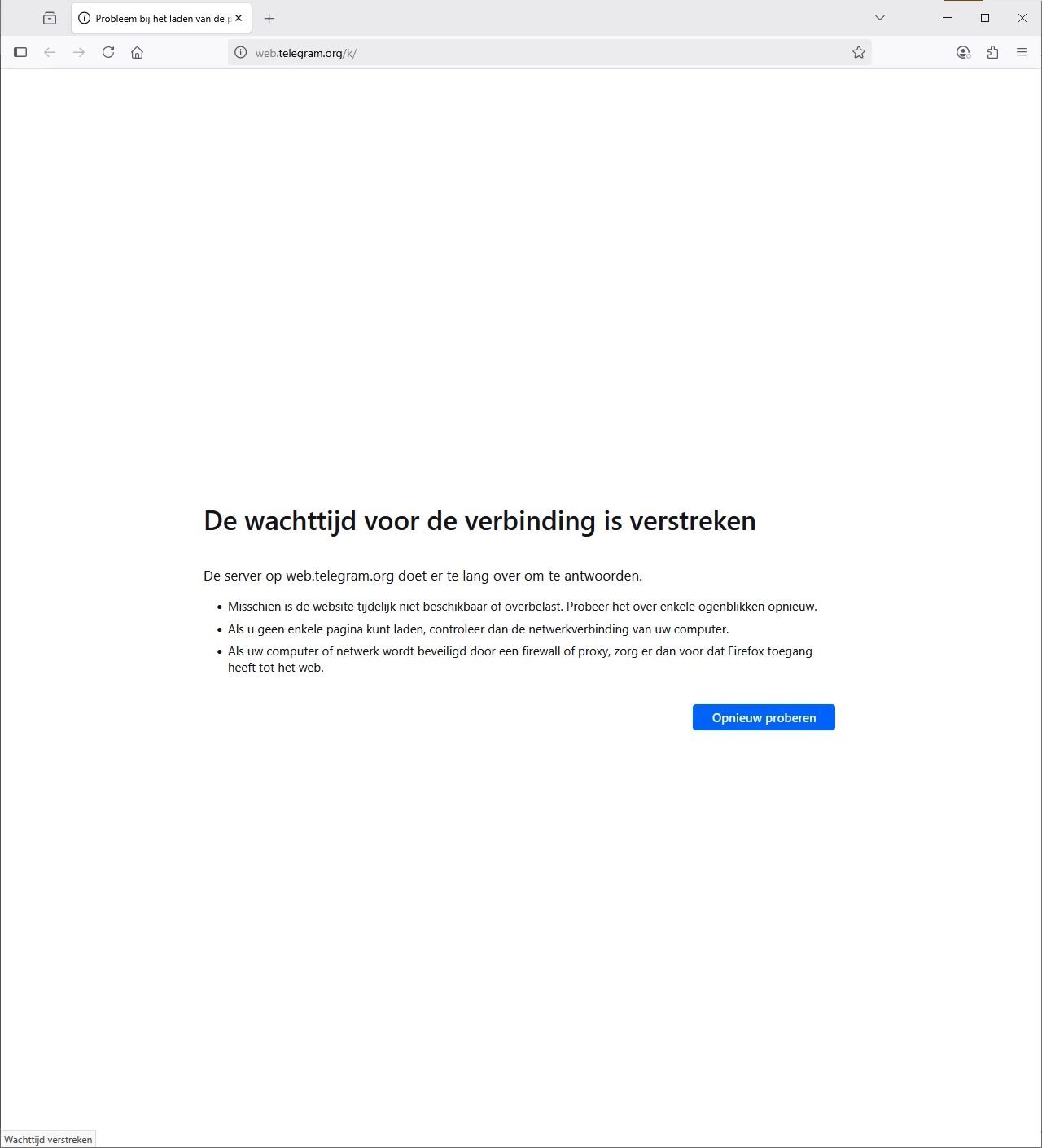Minimize the Firefox window
This screenshot has height=1148, width=1042.
(948, 18)
